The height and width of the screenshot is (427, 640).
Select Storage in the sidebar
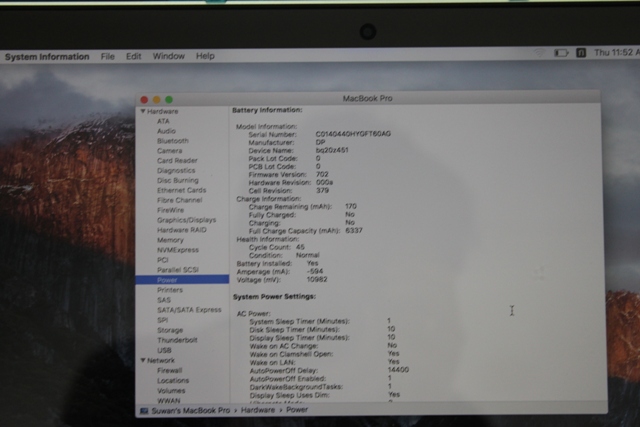pos(170,330)
